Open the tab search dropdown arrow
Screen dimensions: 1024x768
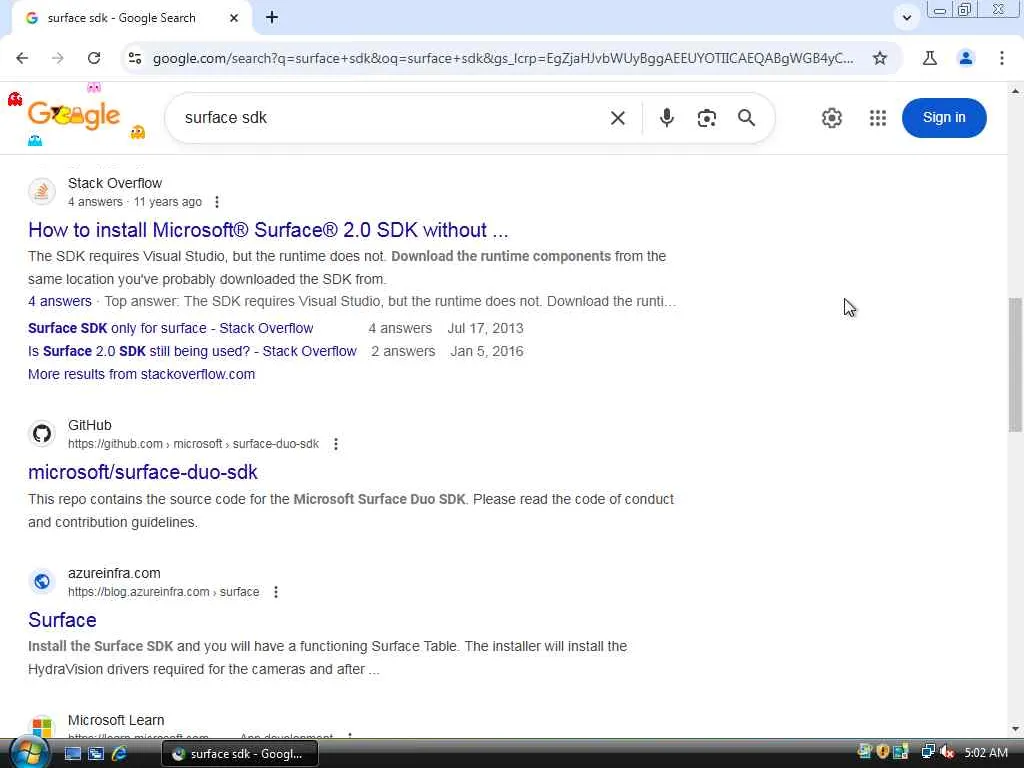[x=906, y=18]
